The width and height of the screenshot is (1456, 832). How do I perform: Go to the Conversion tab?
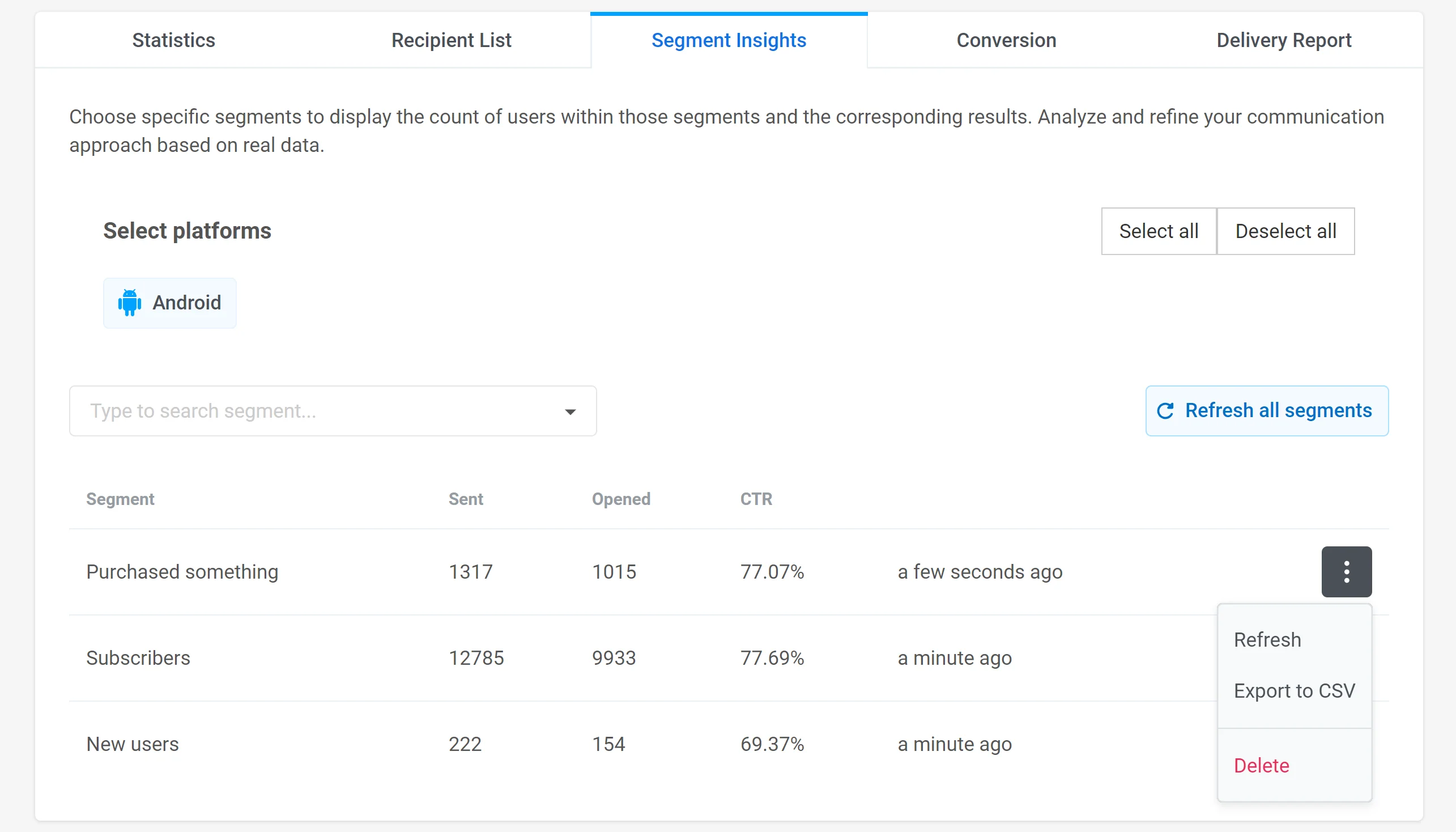[x=1006, y=40]
